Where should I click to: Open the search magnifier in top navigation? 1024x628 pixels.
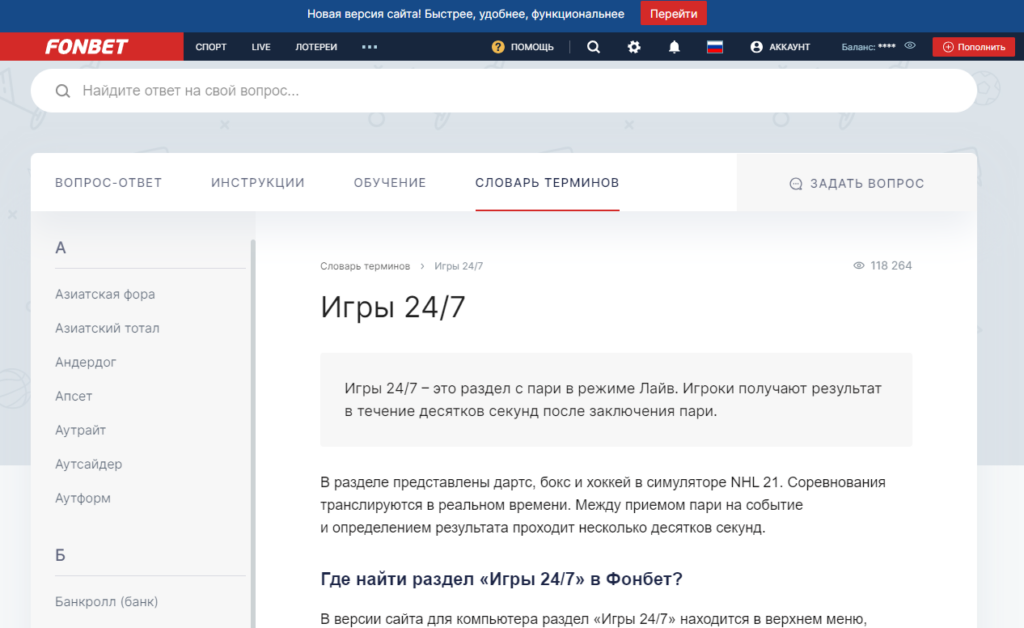click(x=593, y=47)
